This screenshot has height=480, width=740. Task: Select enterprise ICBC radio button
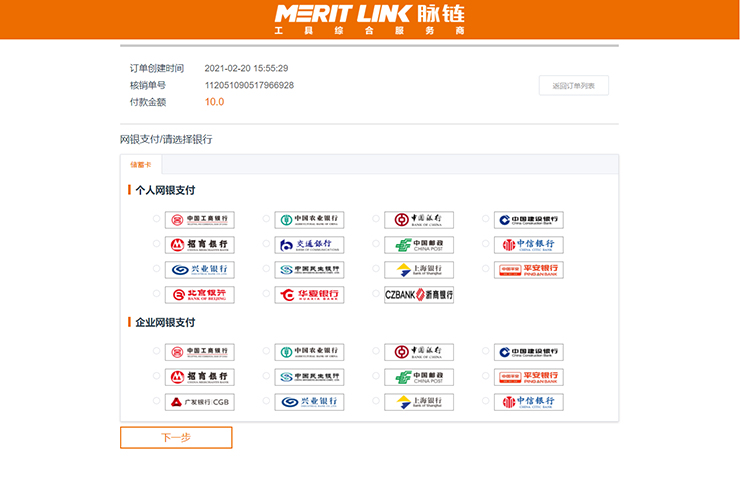(156, 351)
